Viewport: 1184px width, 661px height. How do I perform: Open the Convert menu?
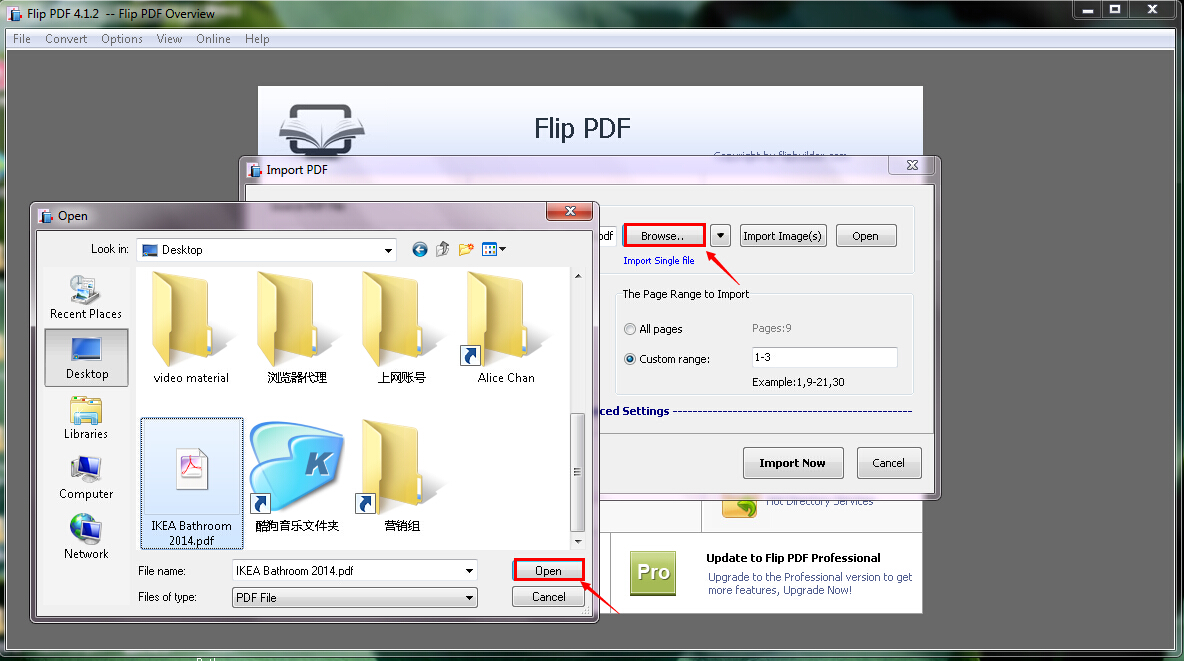(x=66, y=39)
